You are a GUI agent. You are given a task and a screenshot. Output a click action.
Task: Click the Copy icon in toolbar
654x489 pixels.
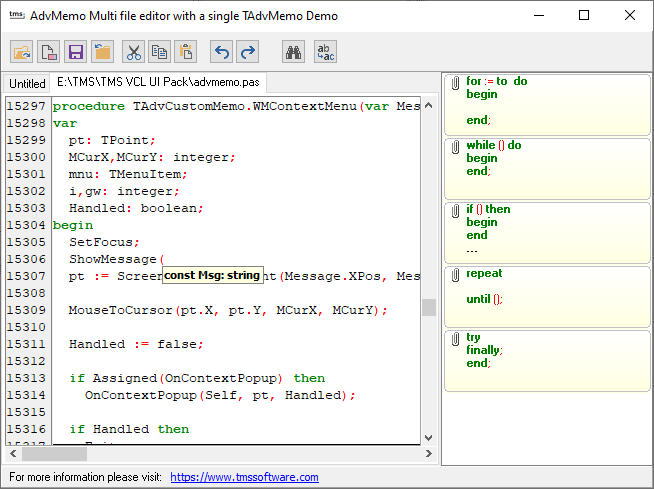[159, 51]
